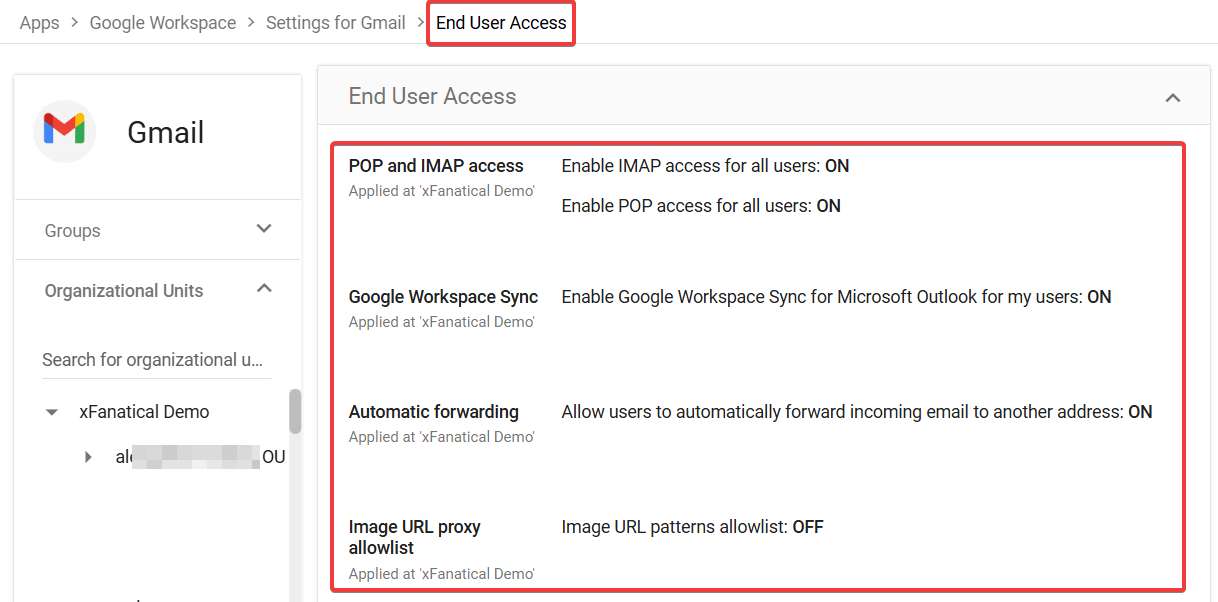The width and height of the screenshot is (1218, 602).
Task: Click the End User Access panel header
Action: coord(765,97)
